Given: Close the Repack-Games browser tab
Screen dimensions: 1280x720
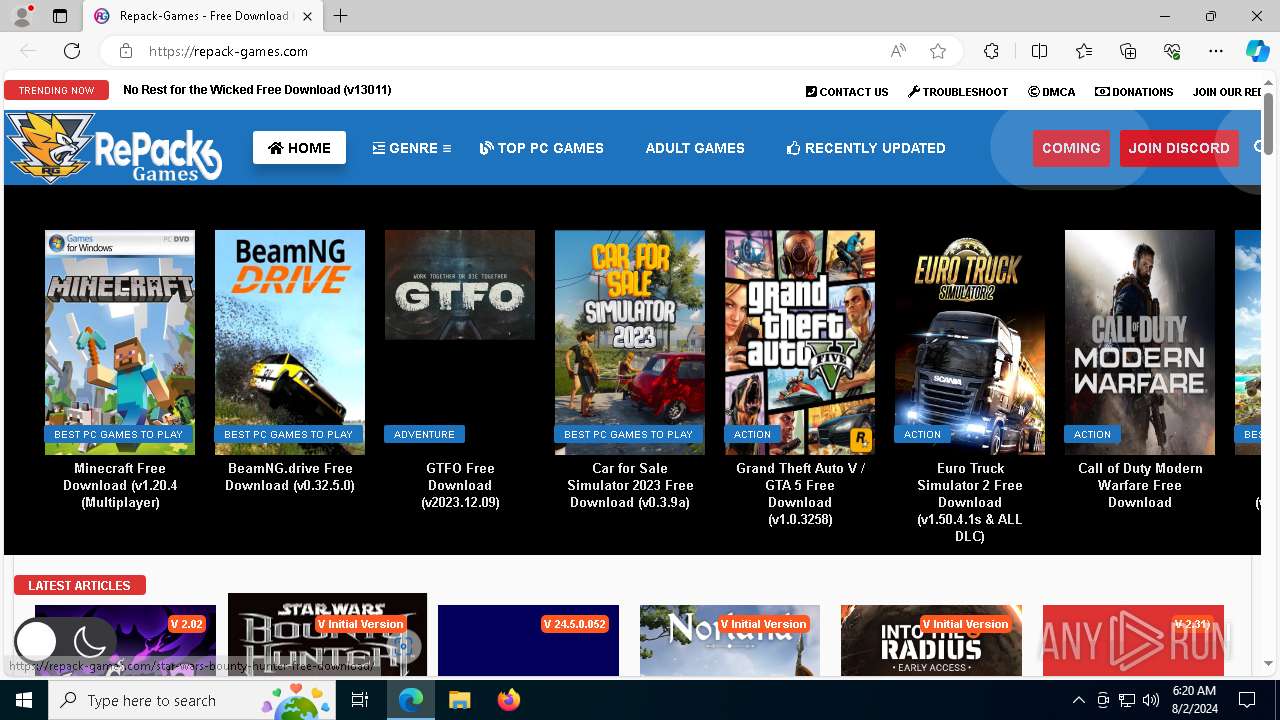Looking at the screenshot, I should [308, 16].
